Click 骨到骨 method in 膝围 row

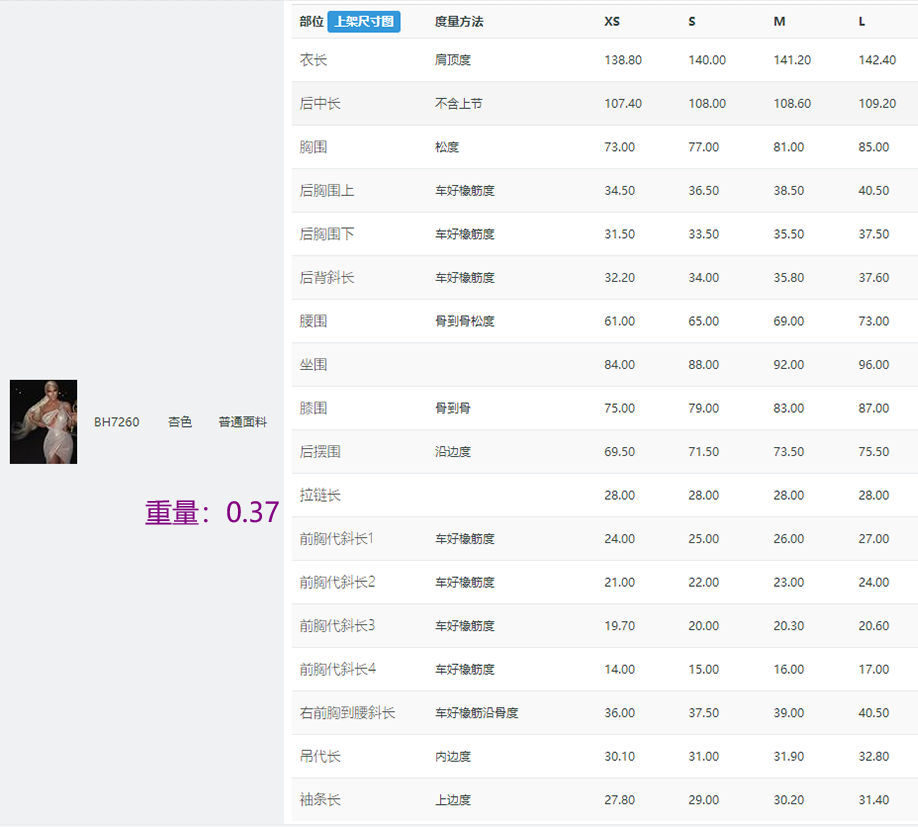(x=453, y=408)
